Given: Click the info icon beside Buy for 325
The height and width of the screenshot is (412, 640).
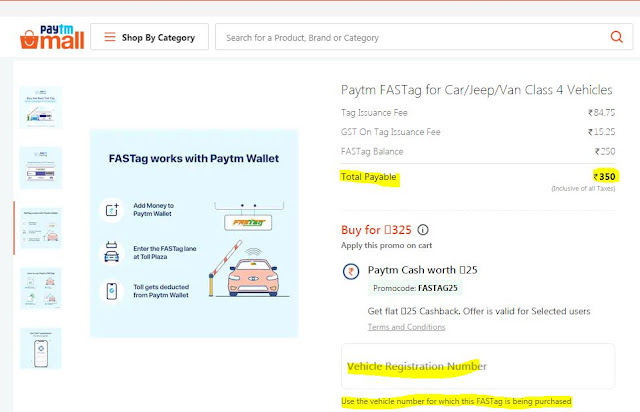Looking at the screenshot, I should (x=423, y=230).
